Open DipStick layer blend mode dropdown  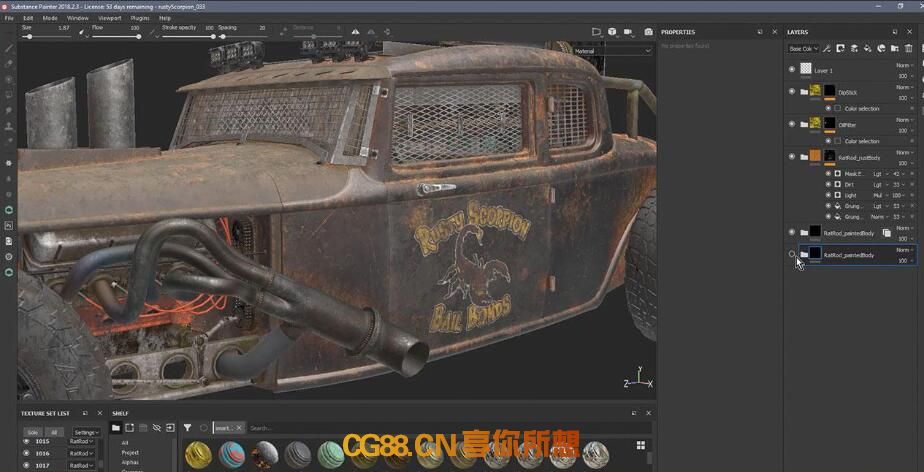click(905, 87)
